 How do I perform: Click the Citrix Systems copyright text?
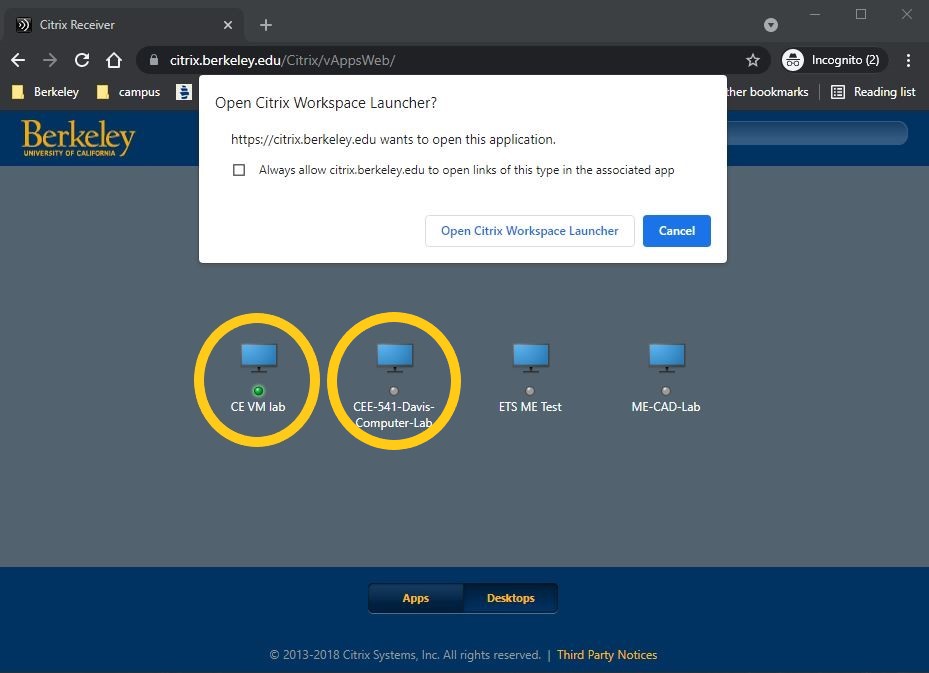[x=405, y=655]
